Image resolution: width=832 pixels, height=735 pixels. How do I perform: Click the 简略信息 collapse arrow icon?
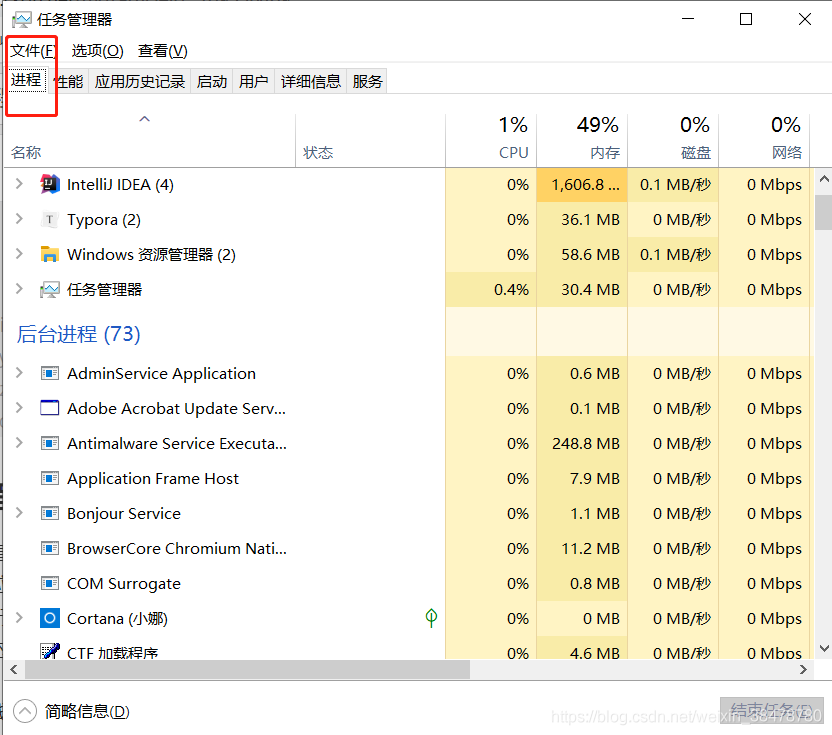[25, 711]
